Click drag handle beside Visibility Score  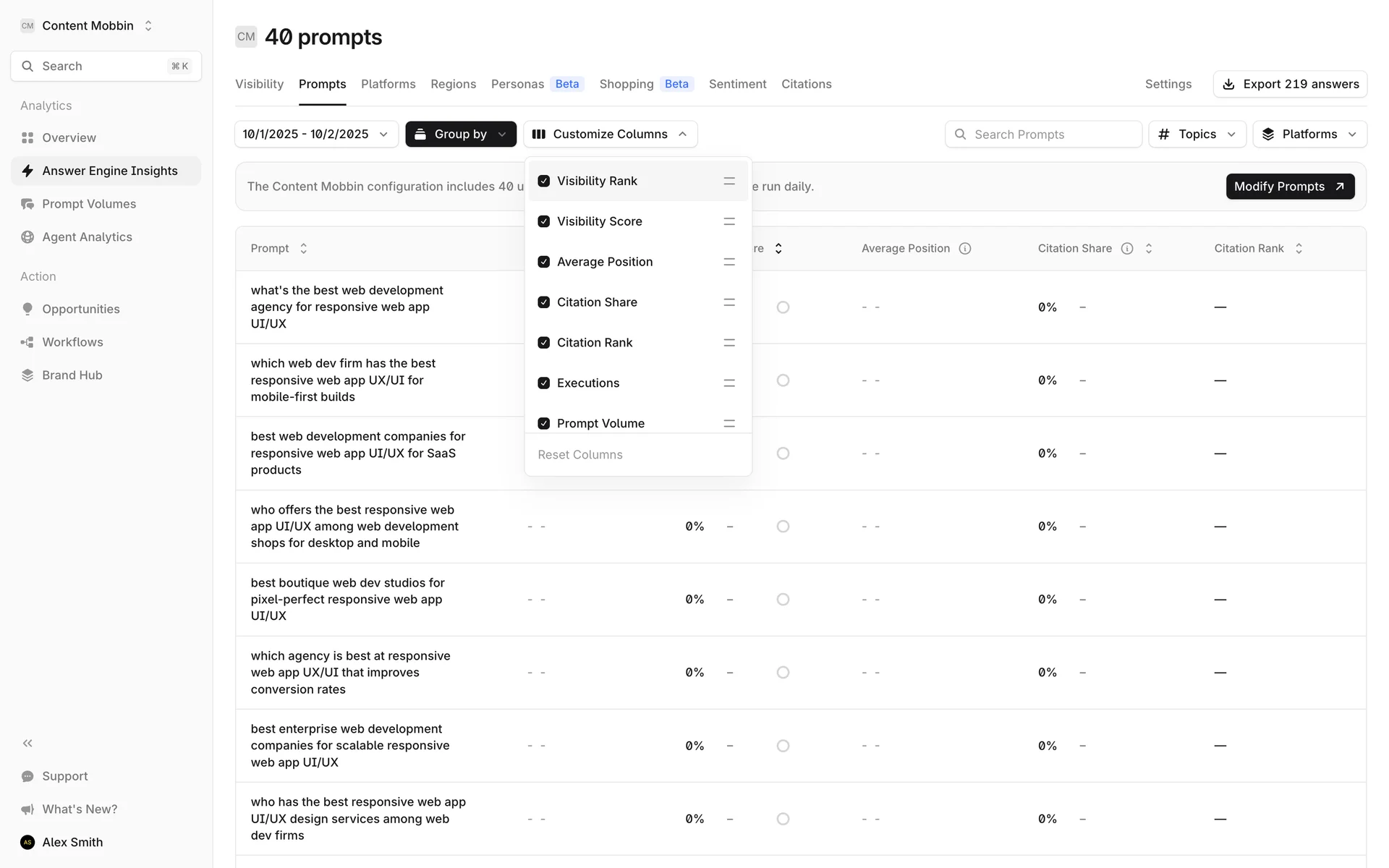(x=729, y=221)
